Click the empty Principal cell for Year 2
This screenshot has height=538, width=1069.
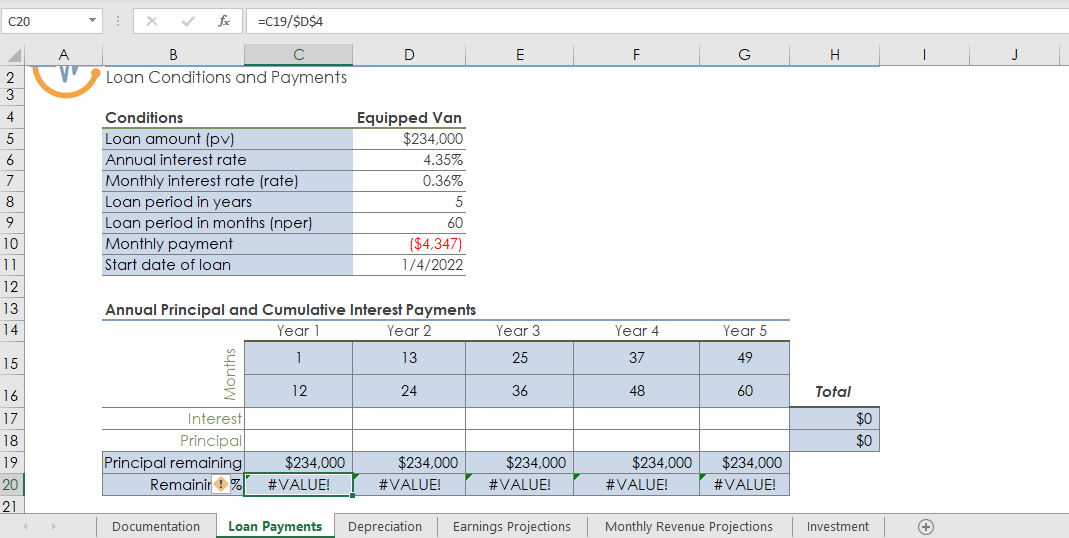pos(409,440)
